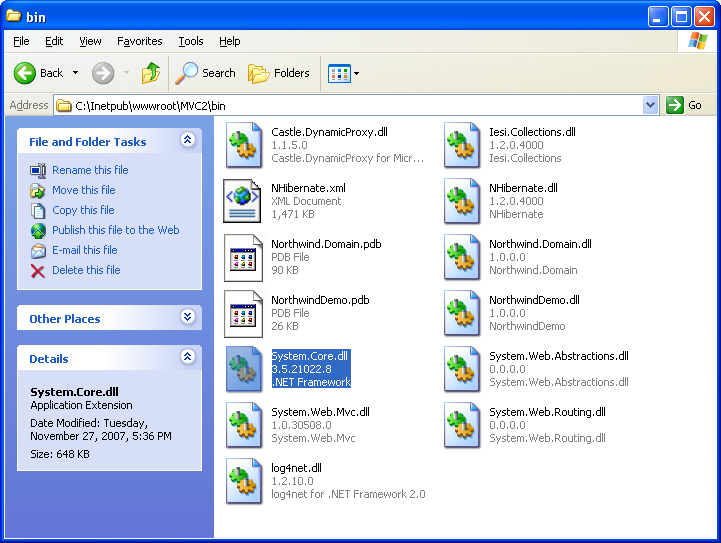Select System.Web.Mvc.dll file icon
The width and height of the screenshot is (721, 543).
pos(244,425)
